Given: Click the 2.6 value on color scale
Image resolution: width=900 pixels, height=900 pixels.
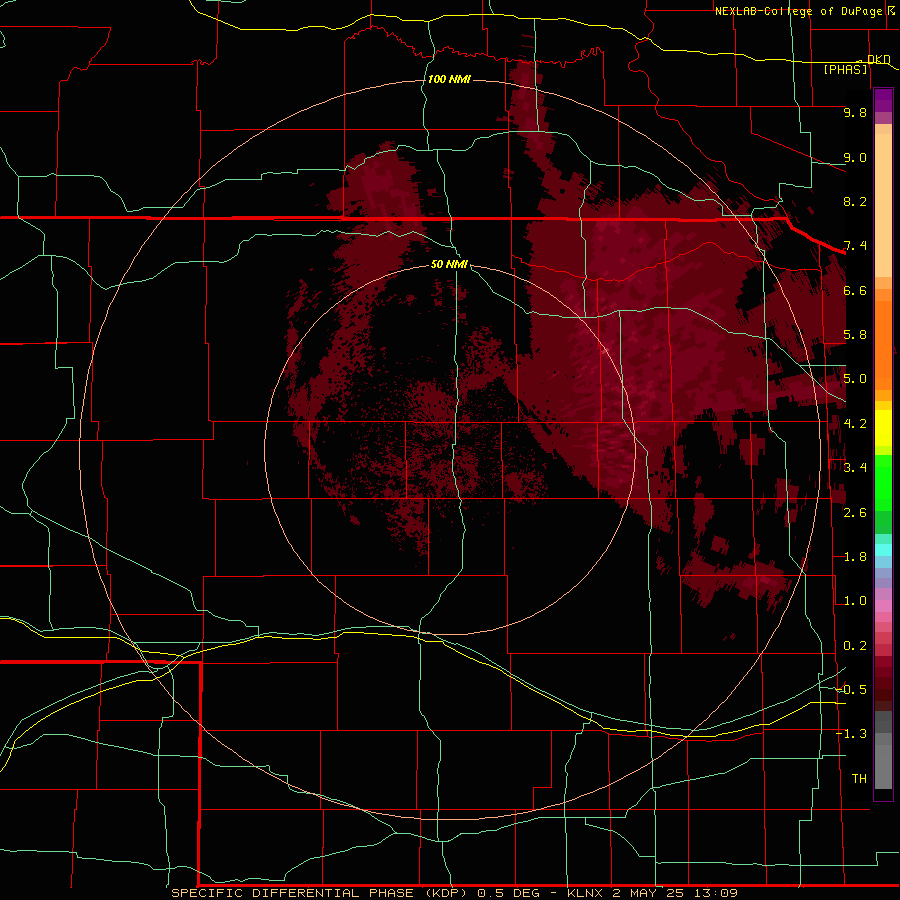Looking at the screenshot, I should 855,513.
